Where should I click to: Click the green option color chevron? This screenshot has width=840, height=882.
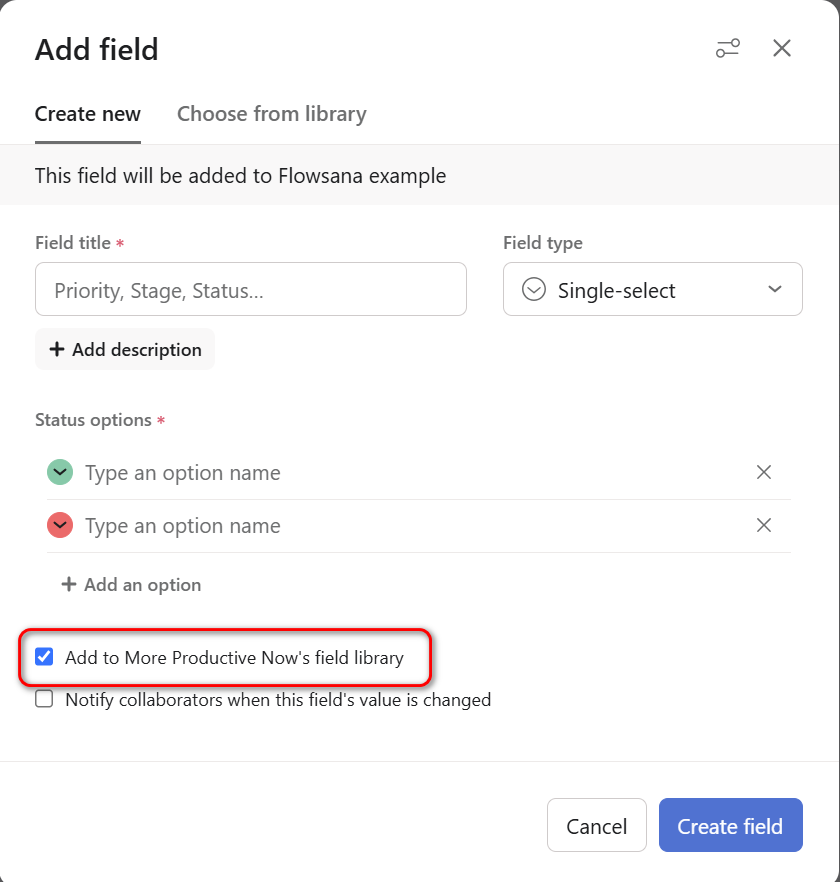pos(60,472)
